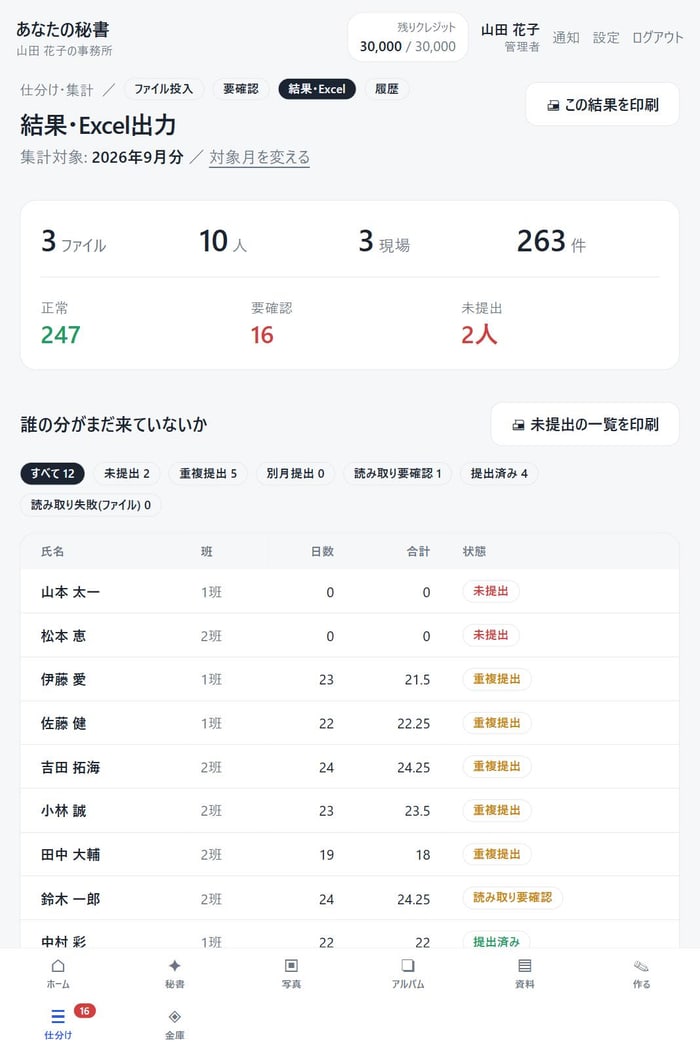This screenshot has height=1050, width=700.
Task: Click the 要確認 16 count
Action: click(x=262, y=335)
